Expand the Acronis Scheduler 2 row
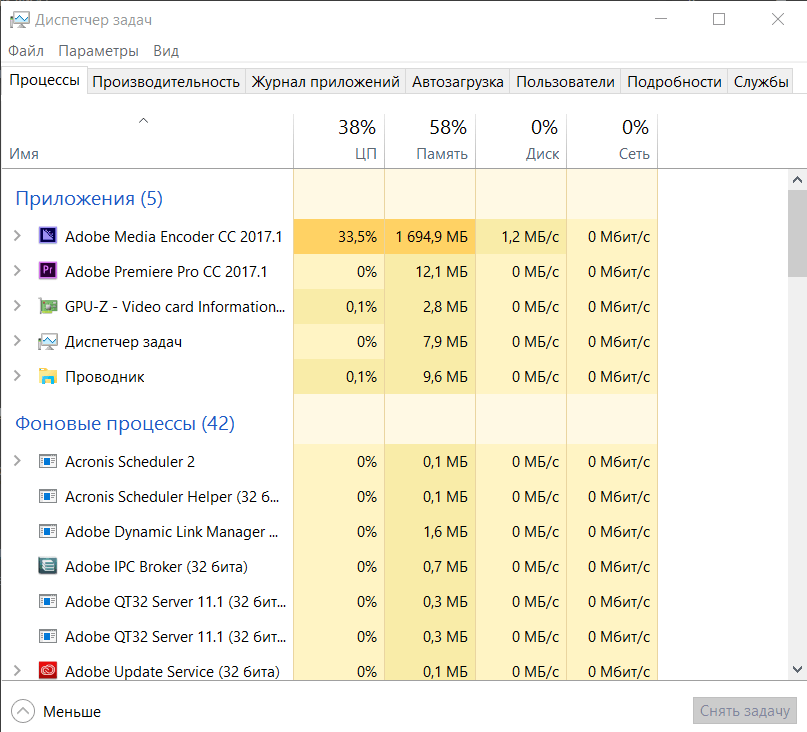 pyautogui.click(x=17, y=461)
